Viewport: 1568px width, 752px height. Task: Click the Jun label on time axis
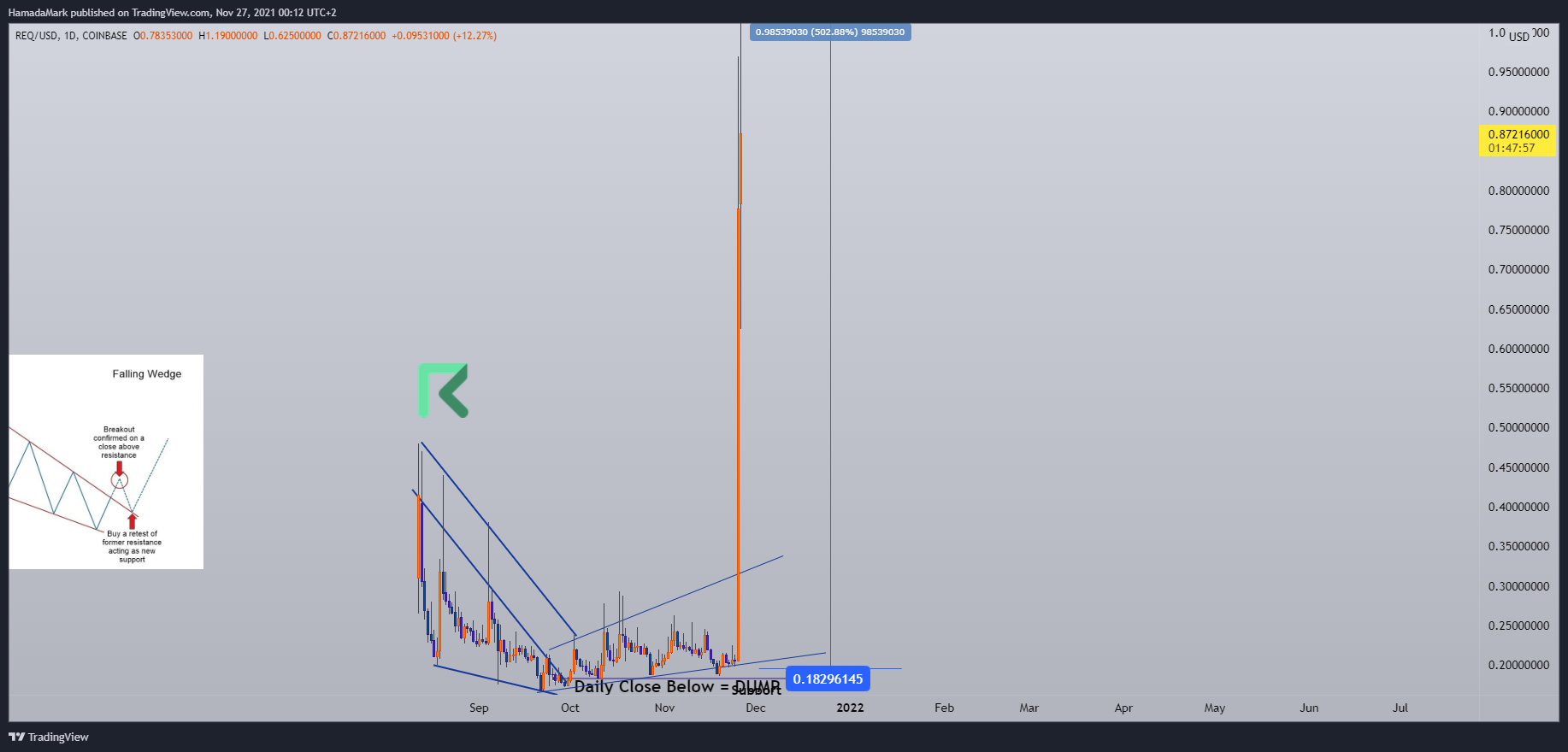pyautogui.click(x=1309, y=708)
